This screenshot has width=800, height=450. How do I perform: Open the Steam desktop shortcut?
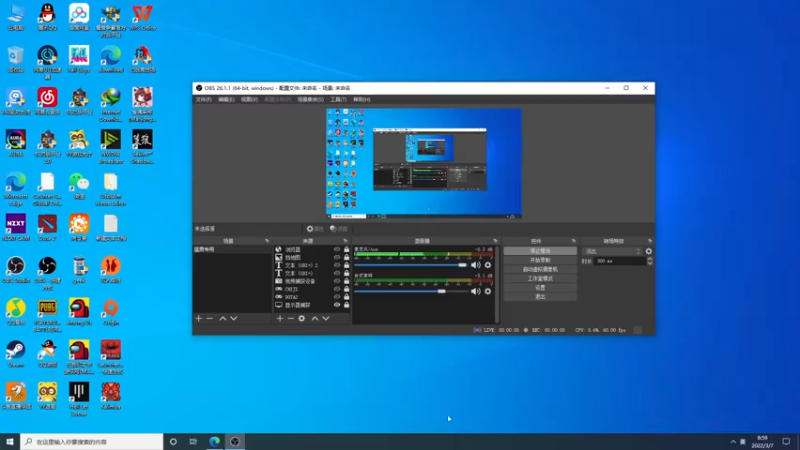[16, 354]
